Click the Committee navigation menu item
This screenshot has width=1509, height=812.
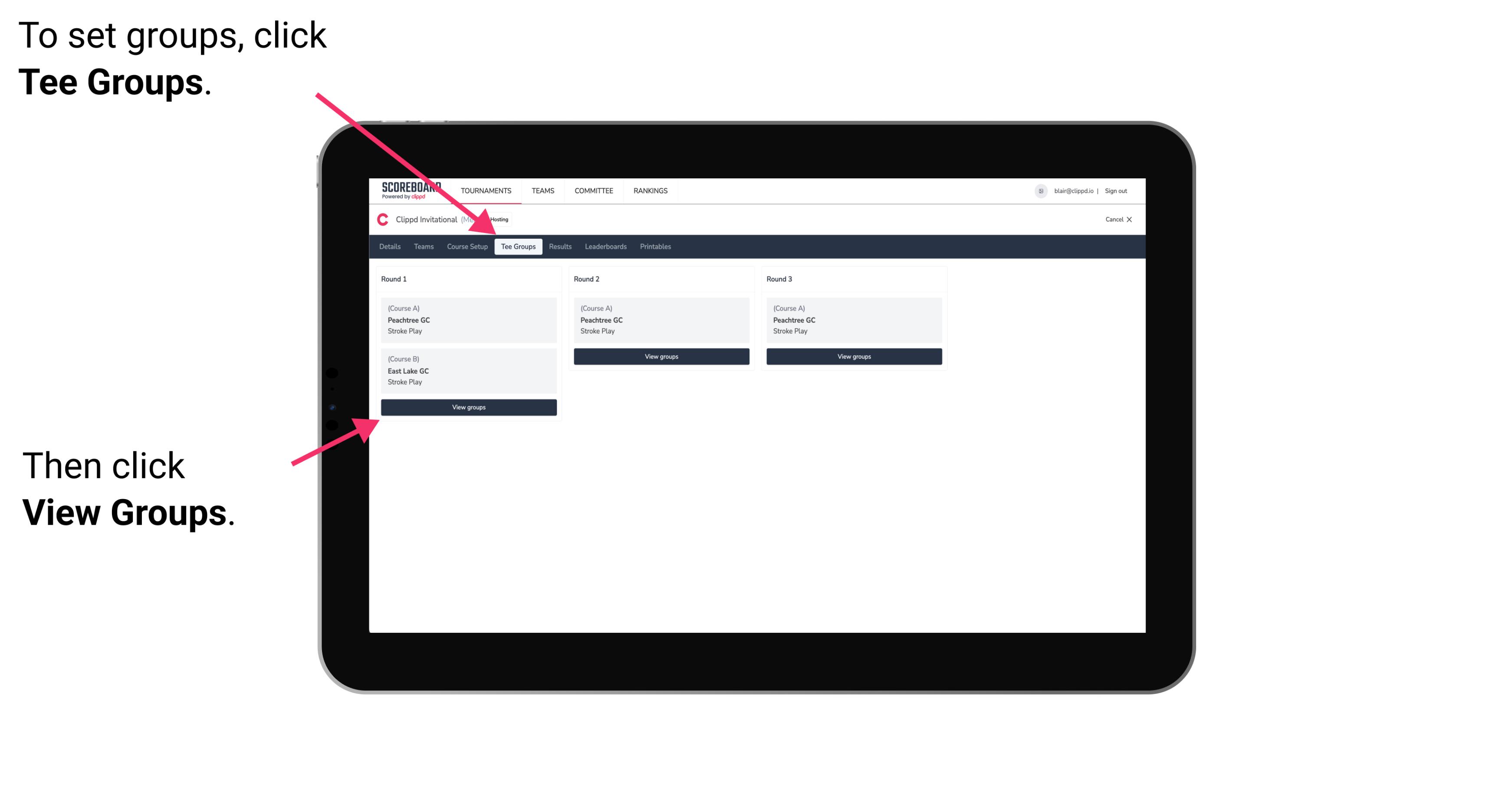pos(593,191)
